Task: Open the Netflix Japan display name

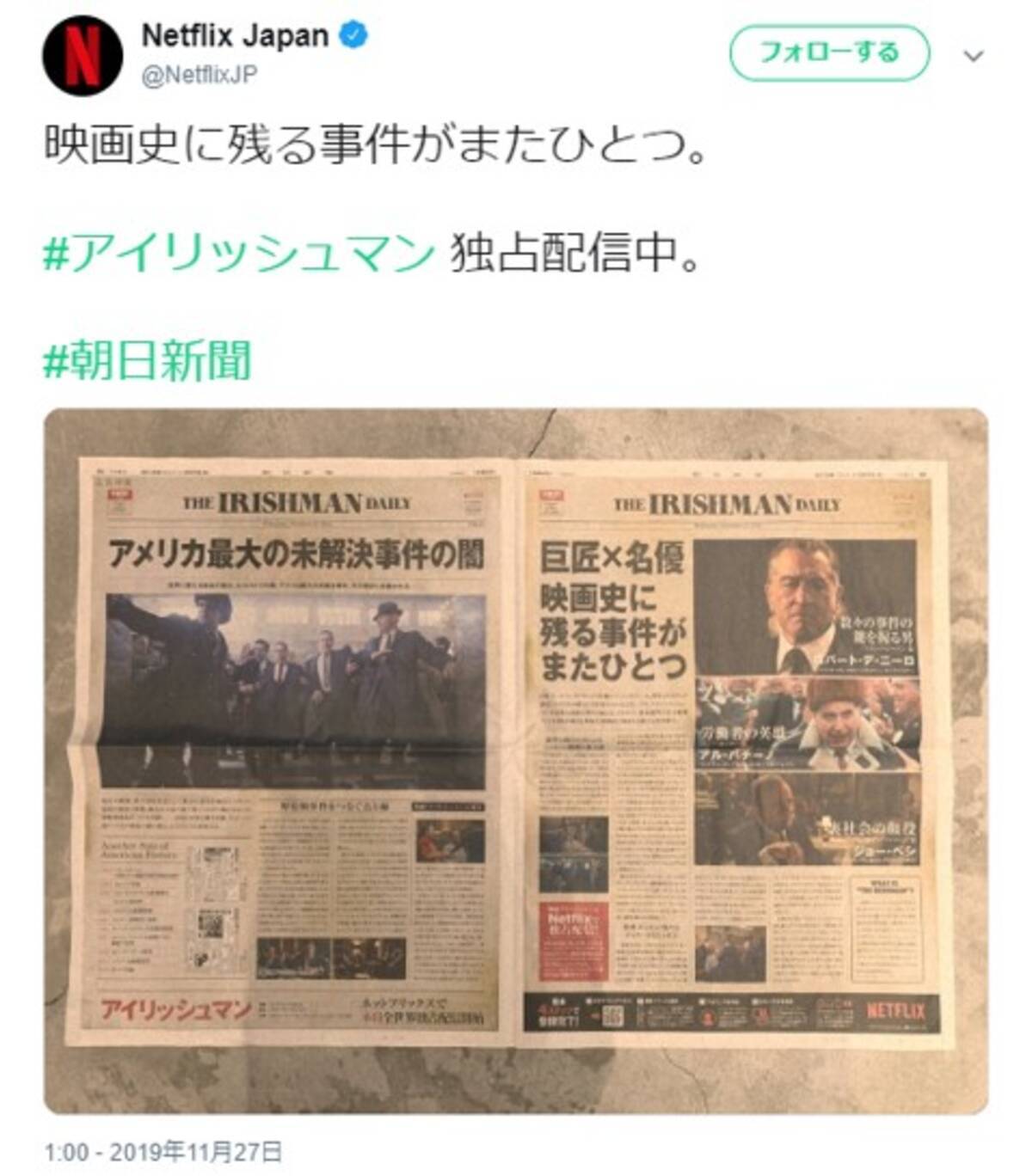Action: 235,36
